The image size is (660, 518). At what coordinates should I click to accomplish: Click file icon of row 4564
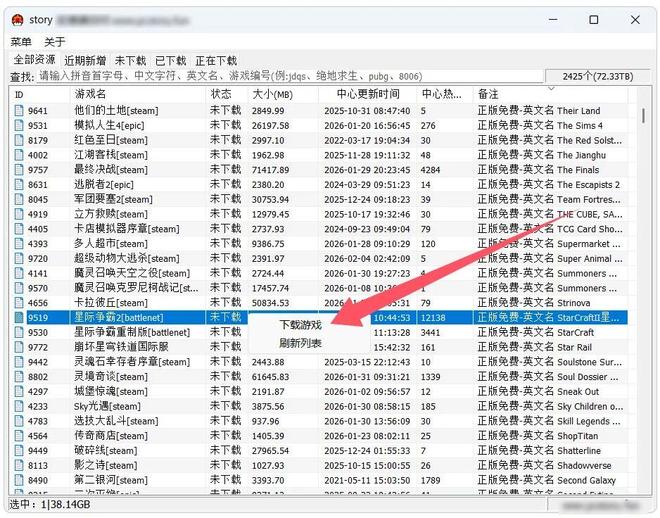pyautogui.click(x=19, y=436)
